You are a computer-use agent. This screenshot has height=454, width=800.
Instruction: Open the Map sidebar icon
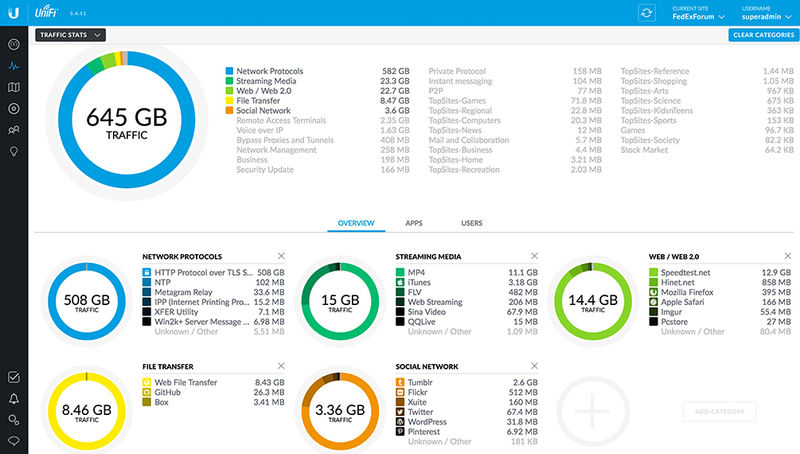point(14,87)
